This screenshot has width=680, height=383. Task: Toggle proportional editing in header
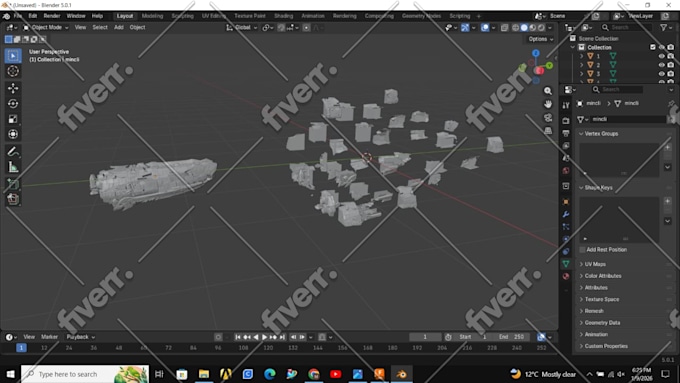point(307,27)
